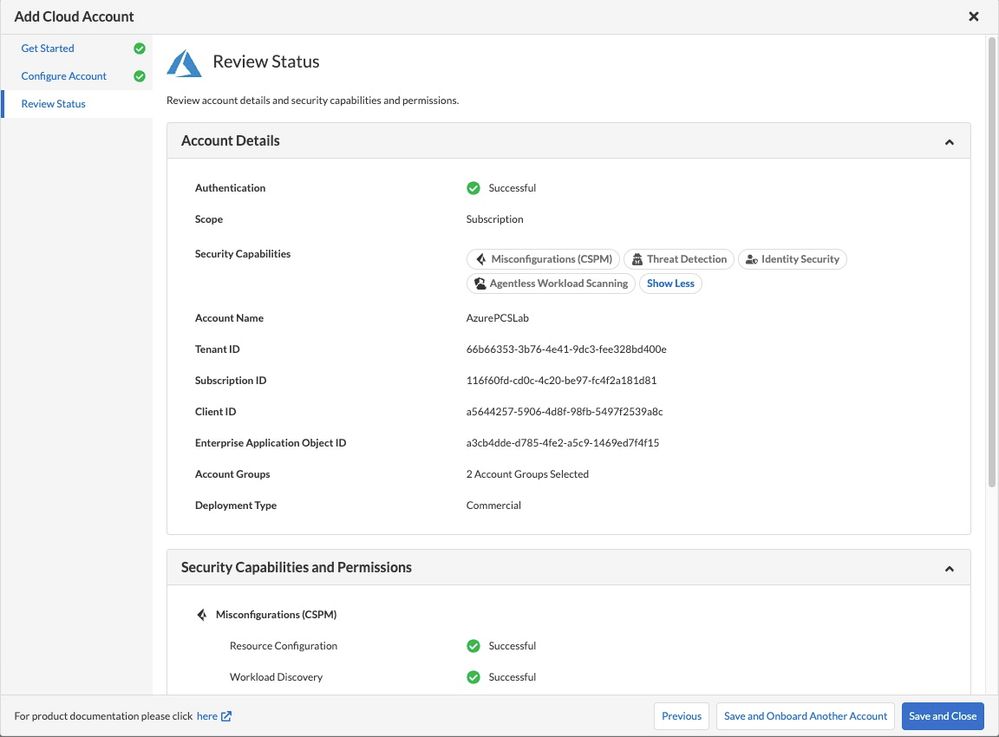Screen dimensions: 999x737
Task: Click the Agentless Workload Scanning chip
Action: [x=550, y=284]
